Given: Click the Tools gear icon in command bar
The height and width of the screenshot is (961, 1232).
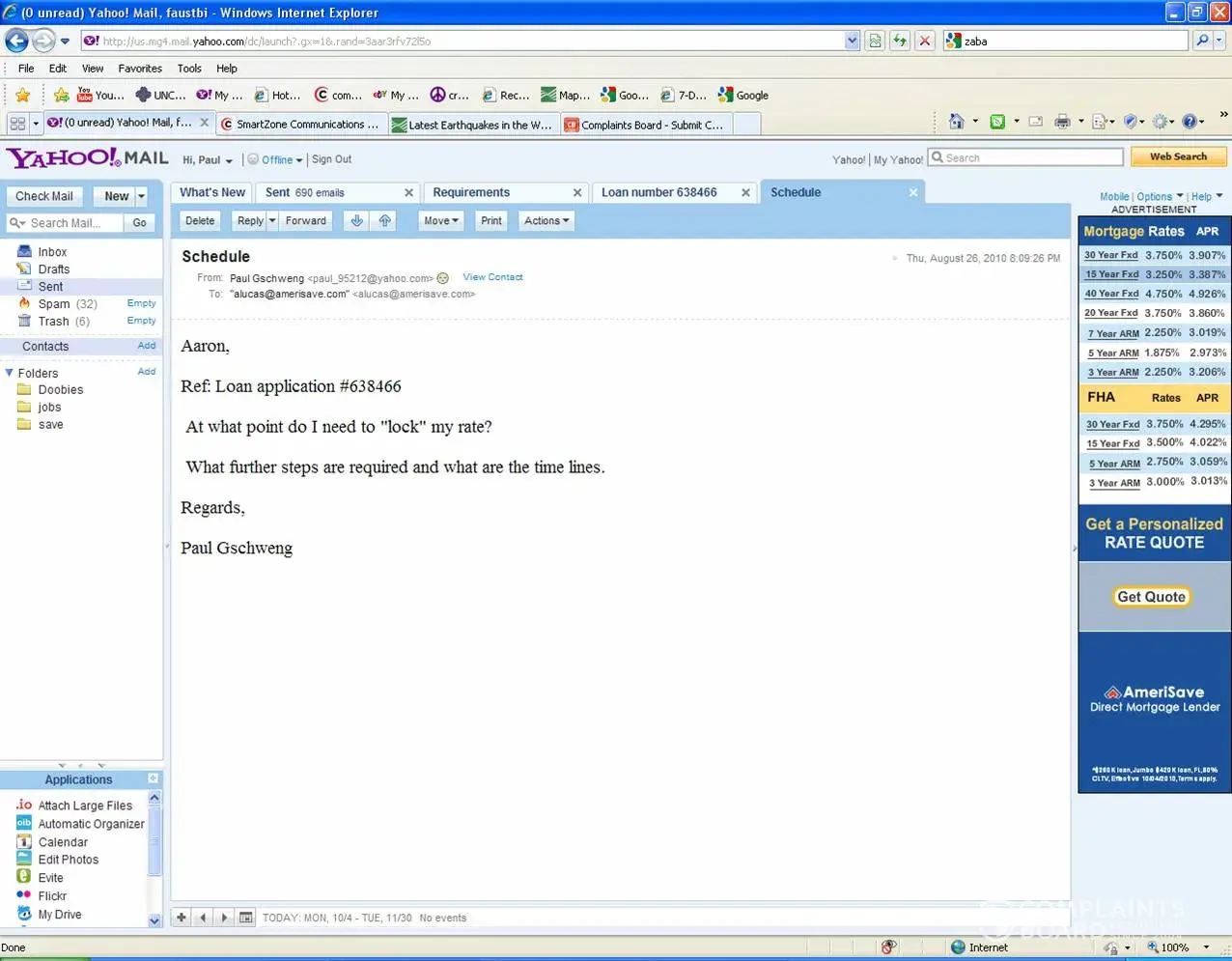Looking at the screenshot, I should point(1161,122).
